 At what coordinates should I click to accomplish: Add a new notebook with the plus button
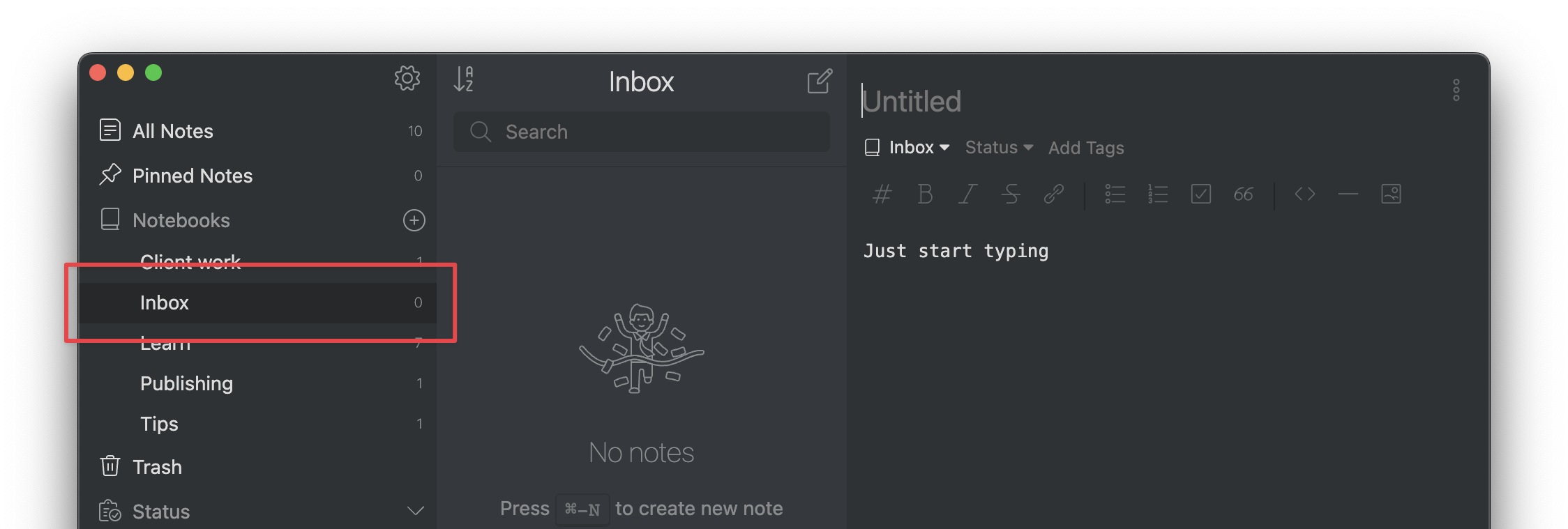point(414,220)
